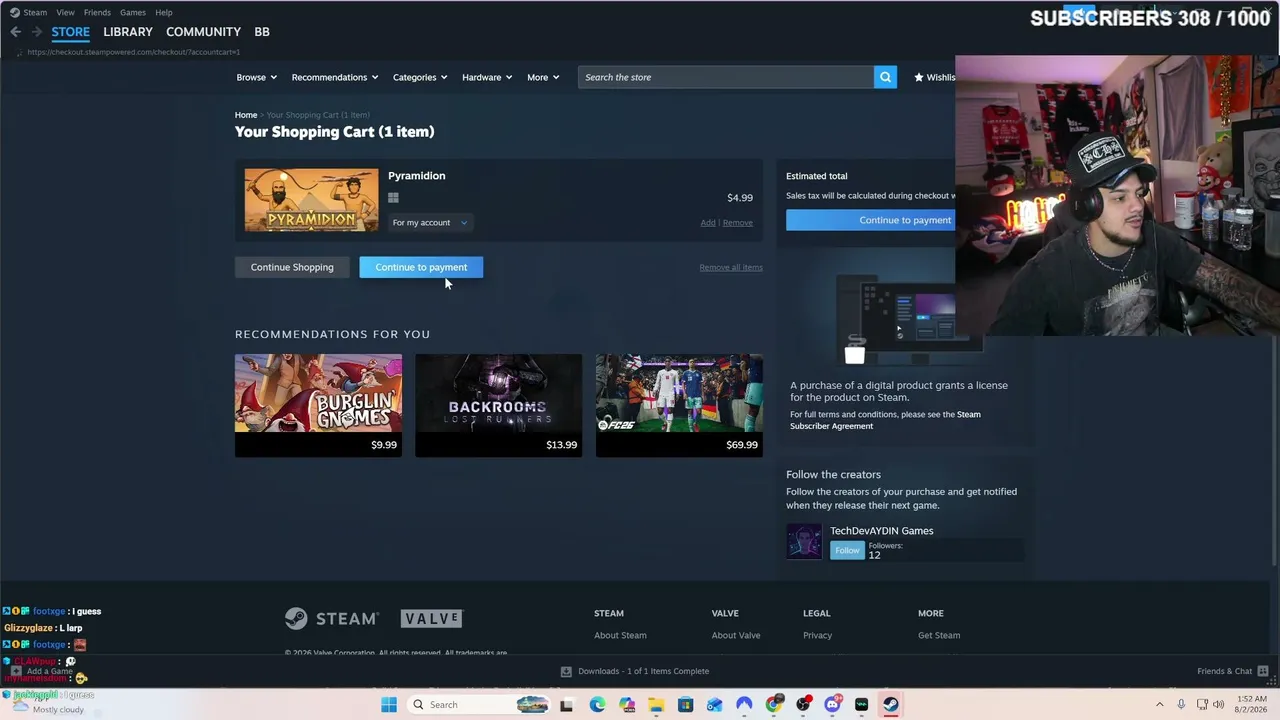This screenshot has width=1280, height=720.
Task: Switch to the LIBRARY tab
Action: (128, 32)
